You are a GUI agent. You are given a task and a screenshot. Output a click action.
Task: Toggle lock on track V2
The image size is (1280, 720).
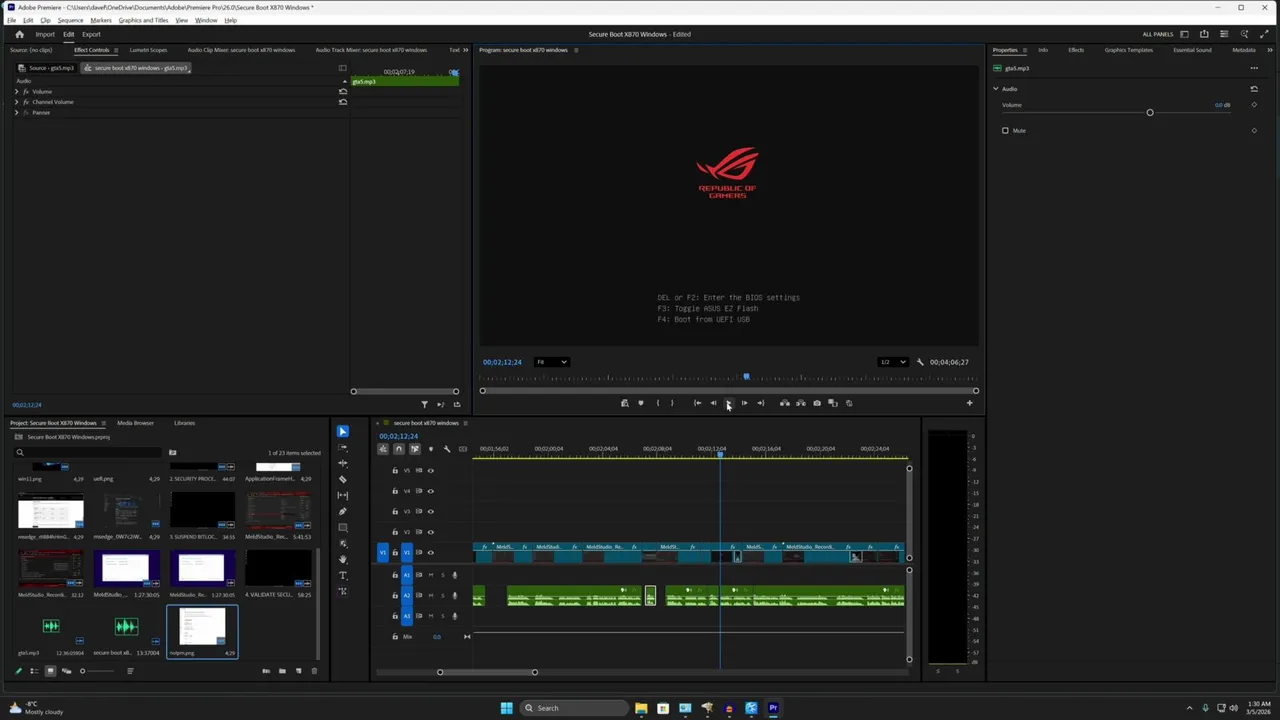click(395, 532)
